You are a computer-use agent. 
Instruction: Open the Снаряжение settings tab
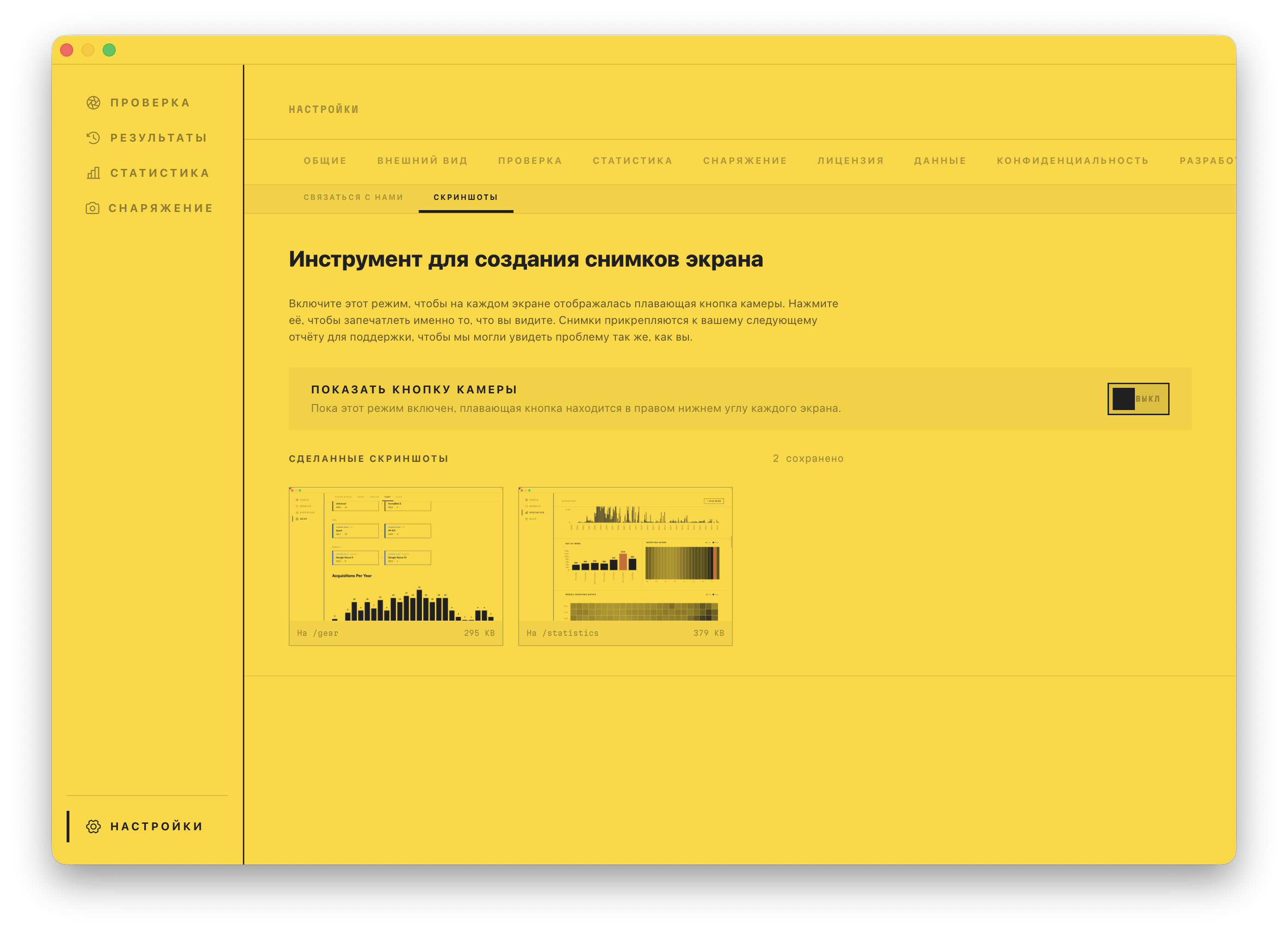click(745, 161)
